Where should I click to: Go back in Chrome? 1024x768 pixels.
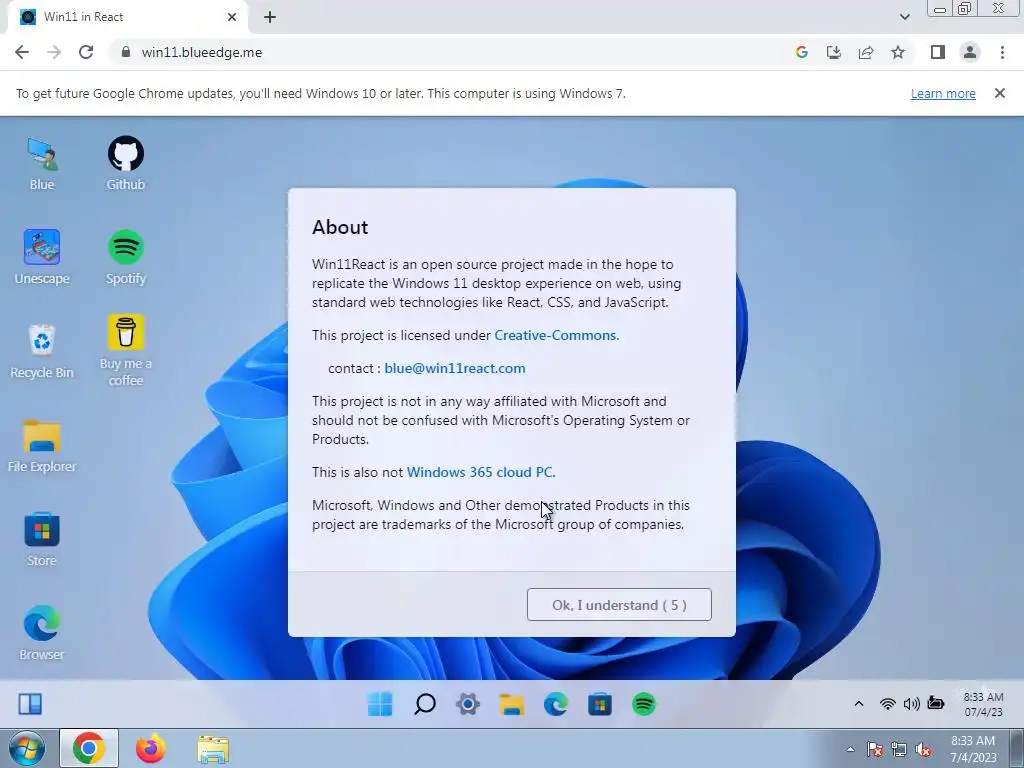pyautogui.click(x=22, y=52)
